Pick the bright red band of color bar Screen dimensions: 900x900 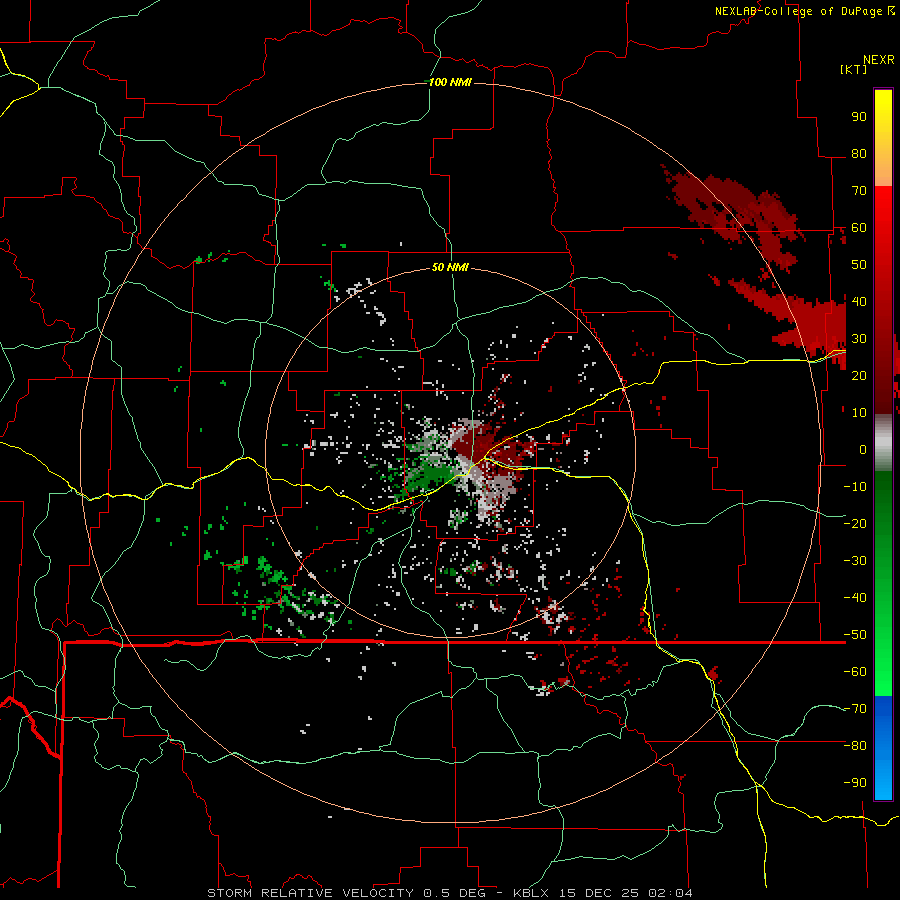click(883, 214)
